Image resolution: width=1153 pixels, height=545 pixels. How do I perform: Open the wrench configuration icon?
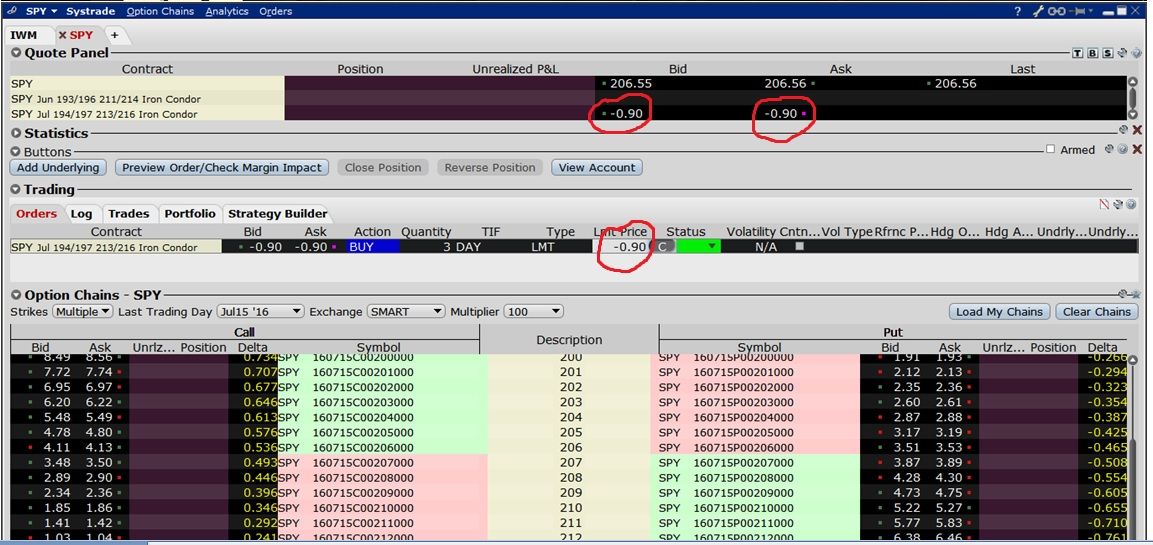[x=1038, y=11]
